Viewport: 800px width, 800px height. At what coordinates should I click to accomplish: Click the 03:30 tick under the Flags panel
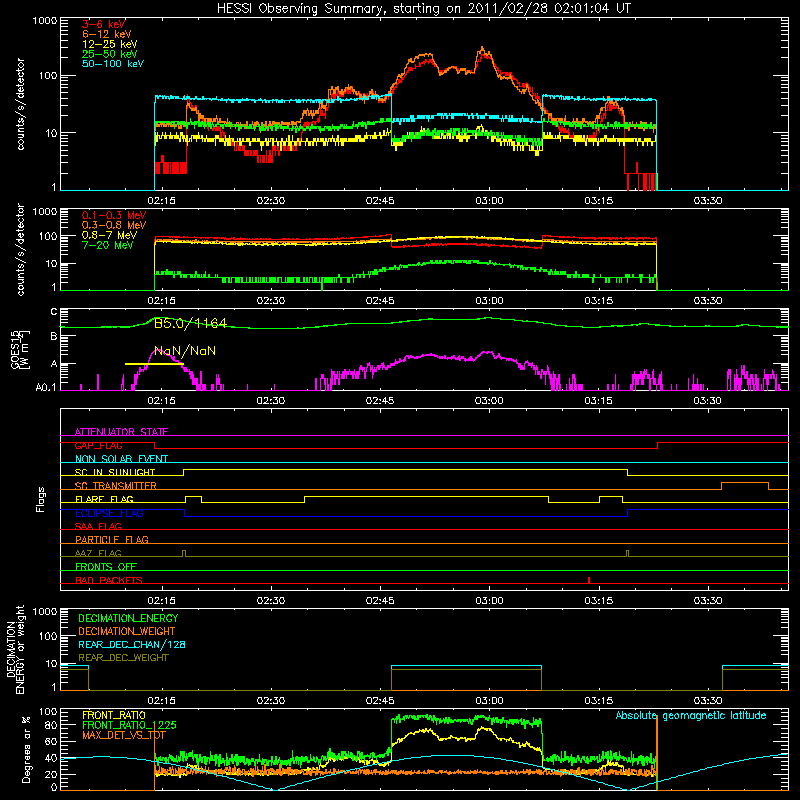(x=708, y=601)
